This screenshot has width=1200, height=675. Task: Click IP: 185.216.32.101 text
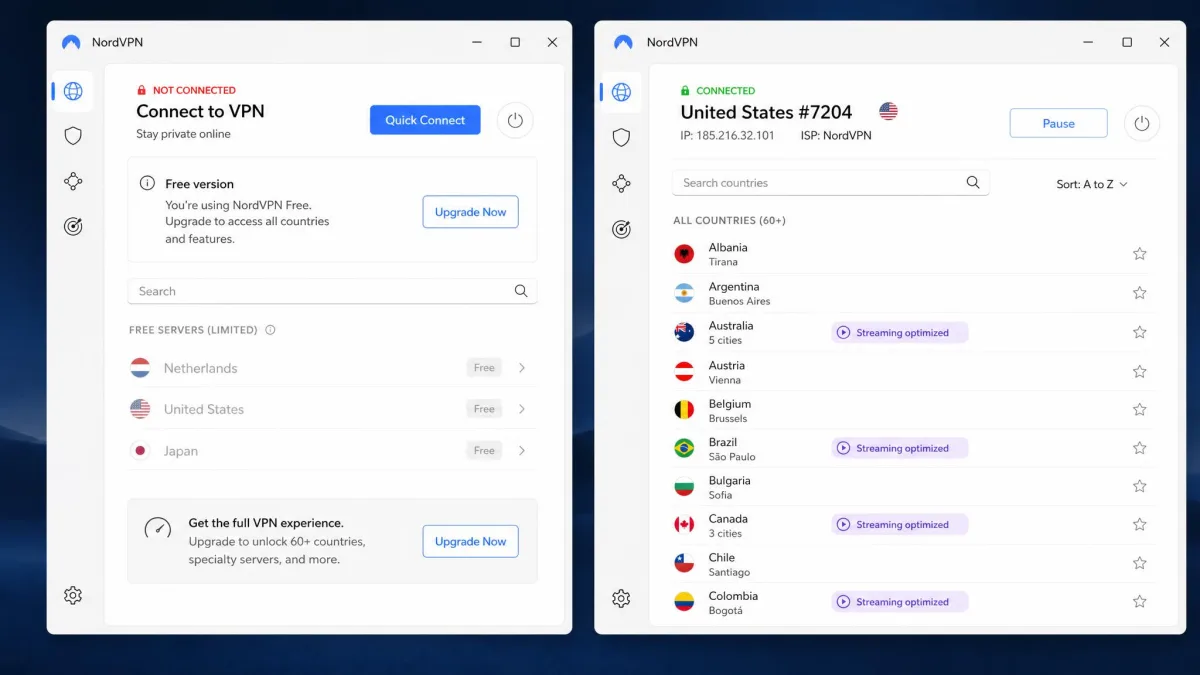pyautogui.click(x=728, y=136)
